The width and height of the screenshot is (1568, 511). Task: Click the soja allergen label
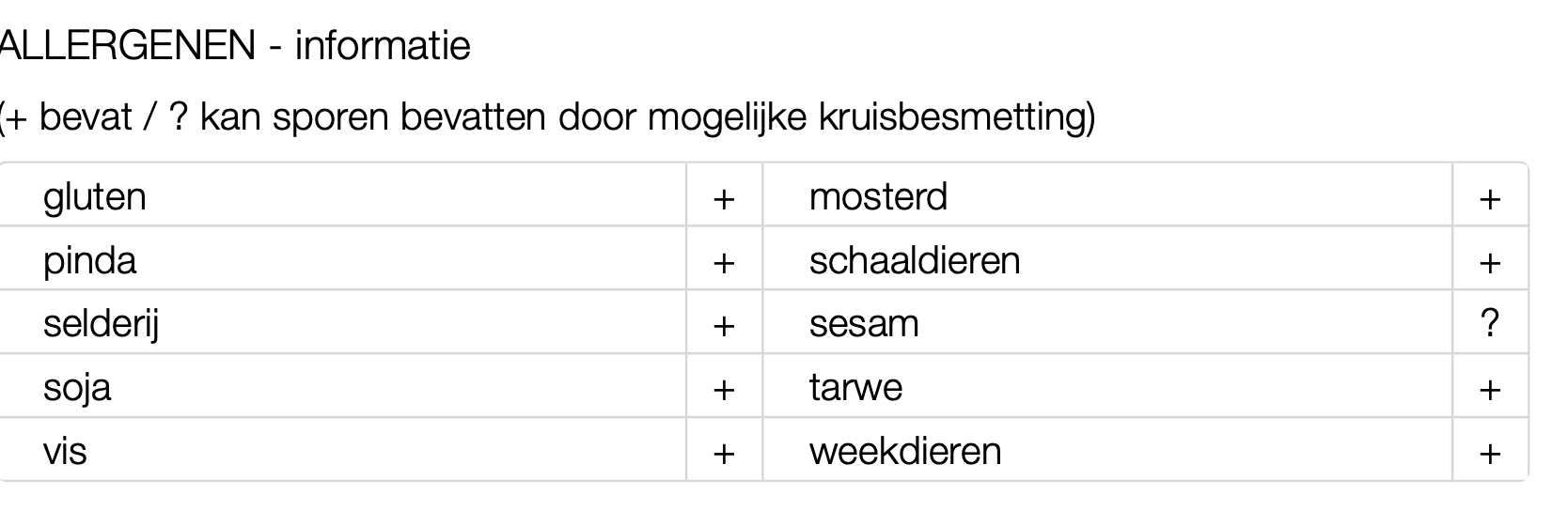[77, 388]
